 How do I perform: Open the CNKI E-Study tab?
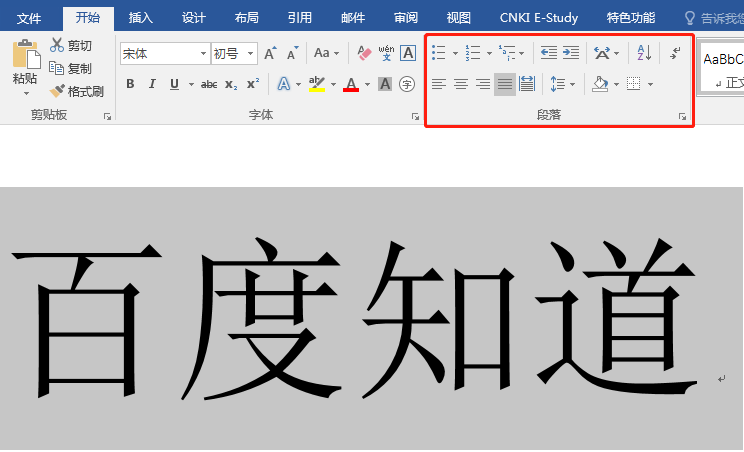539,18
